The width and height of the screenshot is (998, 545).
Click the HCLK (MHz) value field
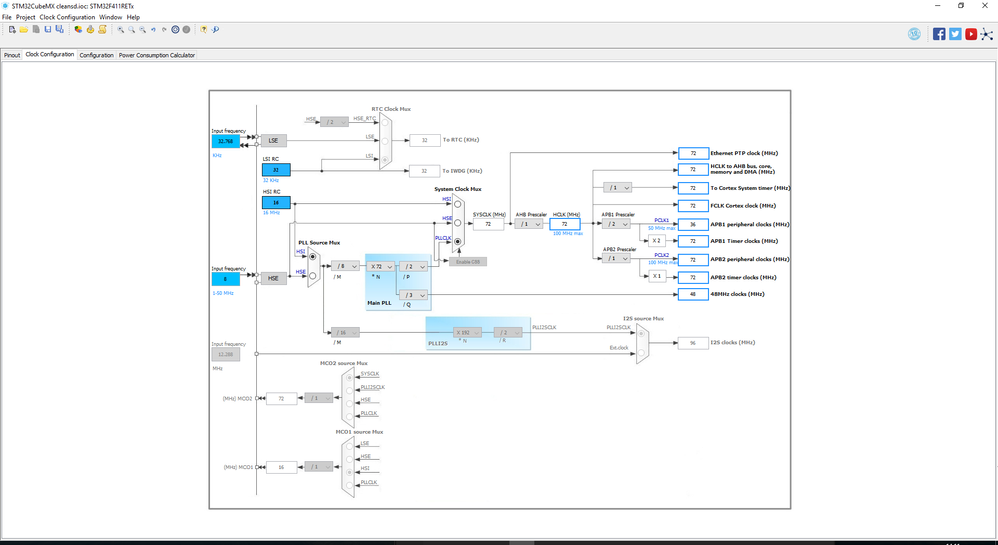coord(565,224)
